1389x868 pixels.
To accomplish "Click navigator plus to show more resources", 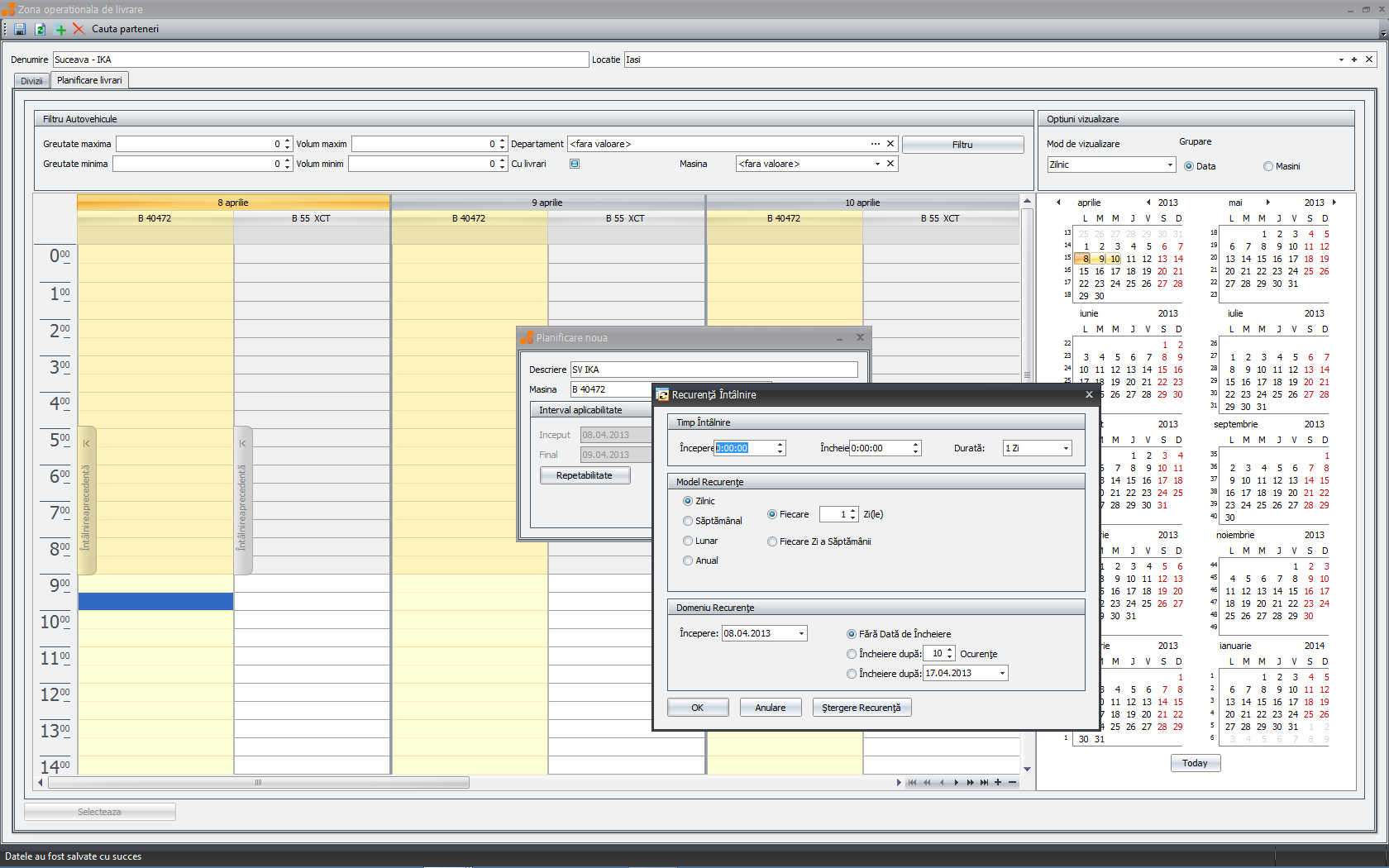I will pyautogui.click(x=998, y=782).
